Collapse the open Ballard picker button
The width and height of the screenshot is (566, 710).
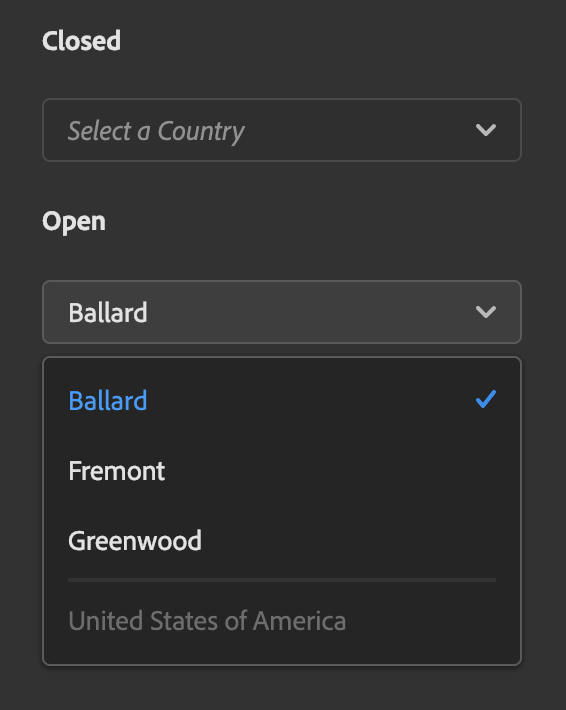click(x=282, y=312)
